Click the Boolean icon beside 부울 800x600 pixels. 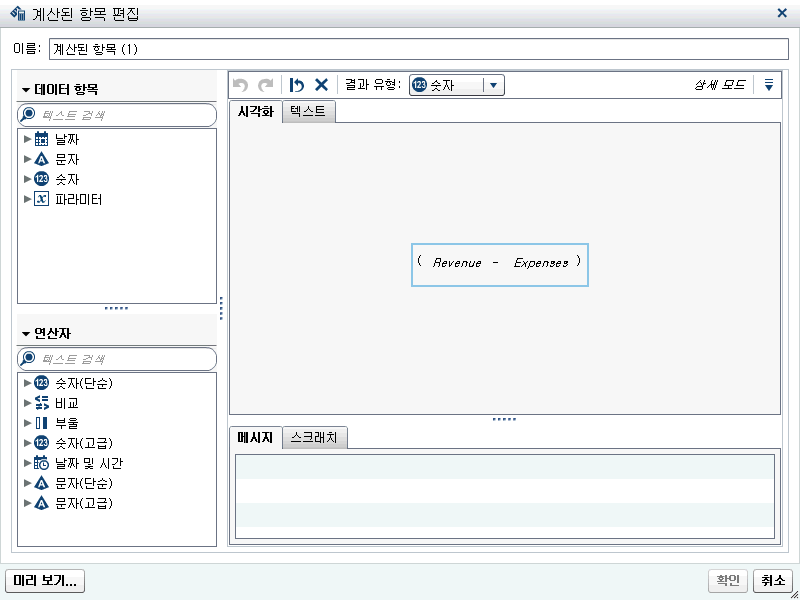[39, 422]
